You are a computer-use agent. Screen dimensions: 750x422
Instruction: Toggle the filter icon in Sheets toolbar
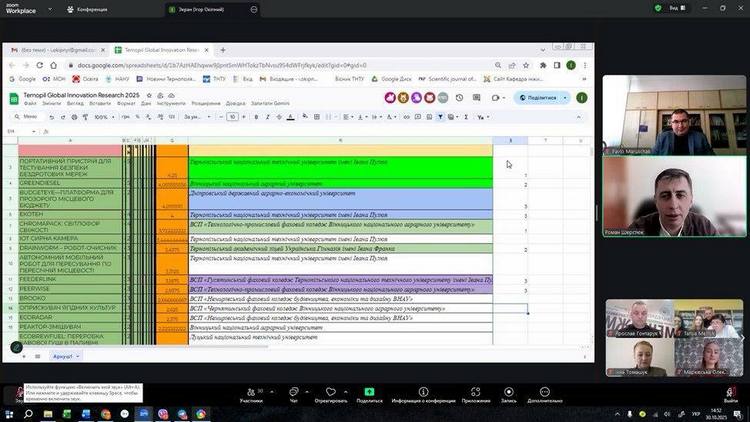coord(440,117)
